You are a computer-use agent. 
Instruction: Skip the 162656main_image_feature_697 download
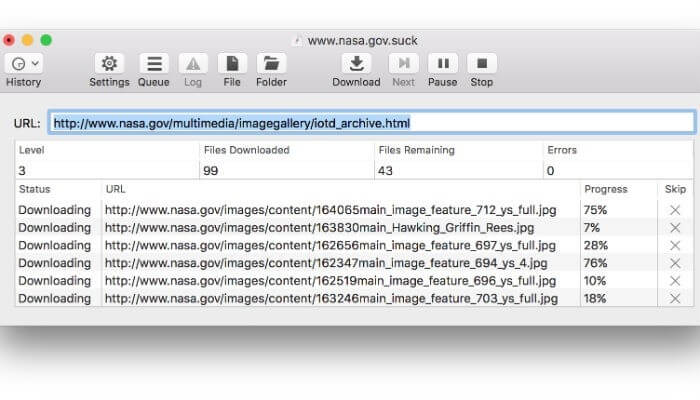pos(675,246)
